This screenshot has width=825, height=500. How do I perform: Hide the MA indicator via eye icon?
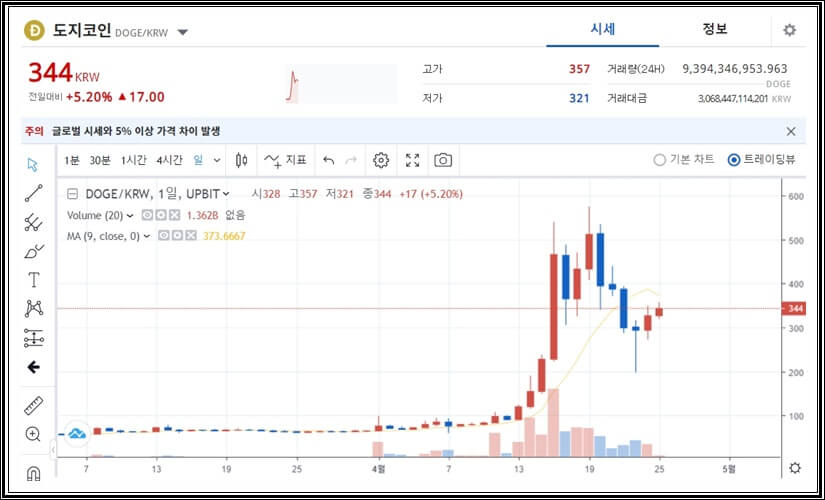point(164,236)
